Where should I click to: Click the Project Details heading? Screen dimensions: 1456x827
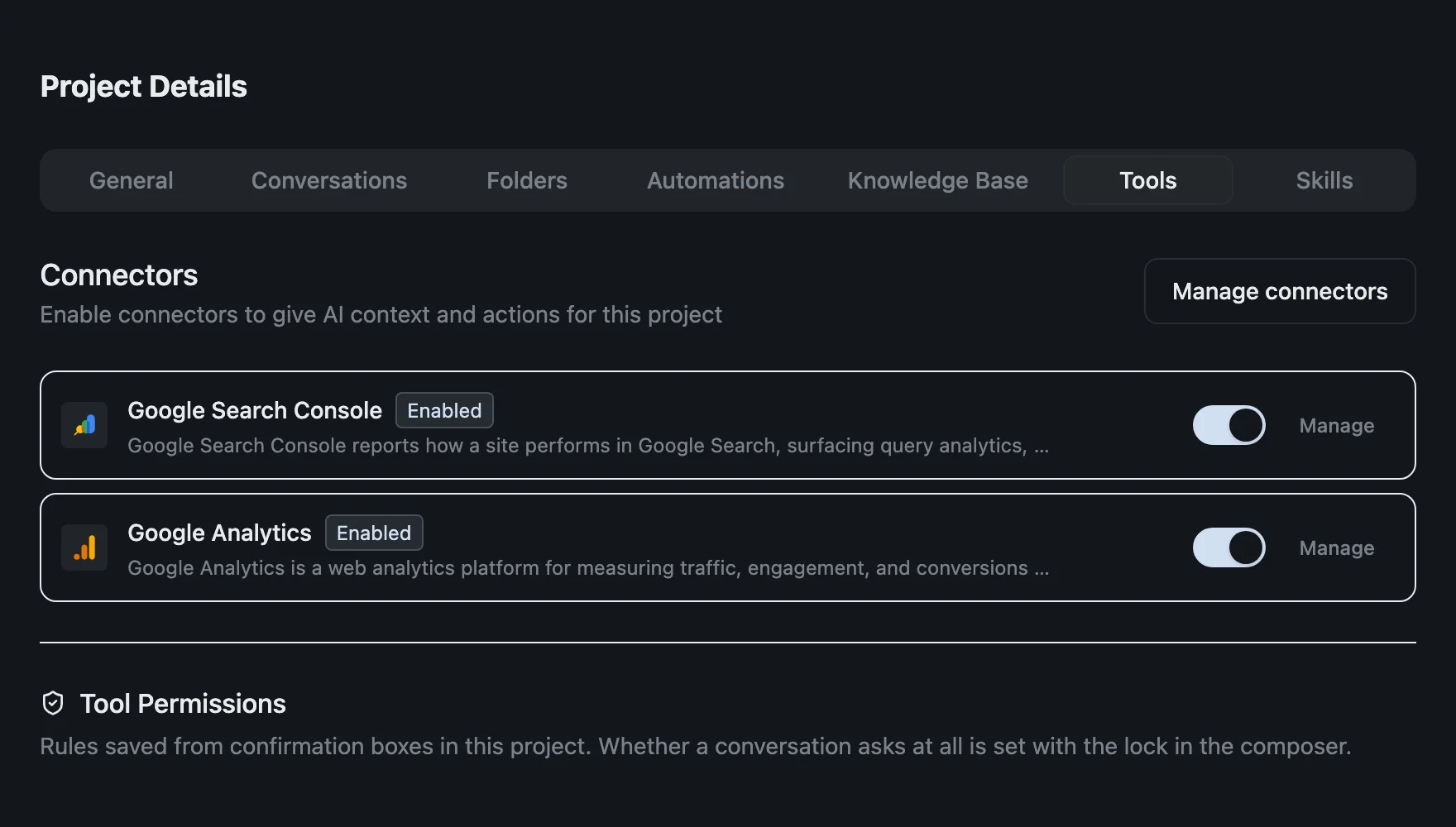point(144,86)
